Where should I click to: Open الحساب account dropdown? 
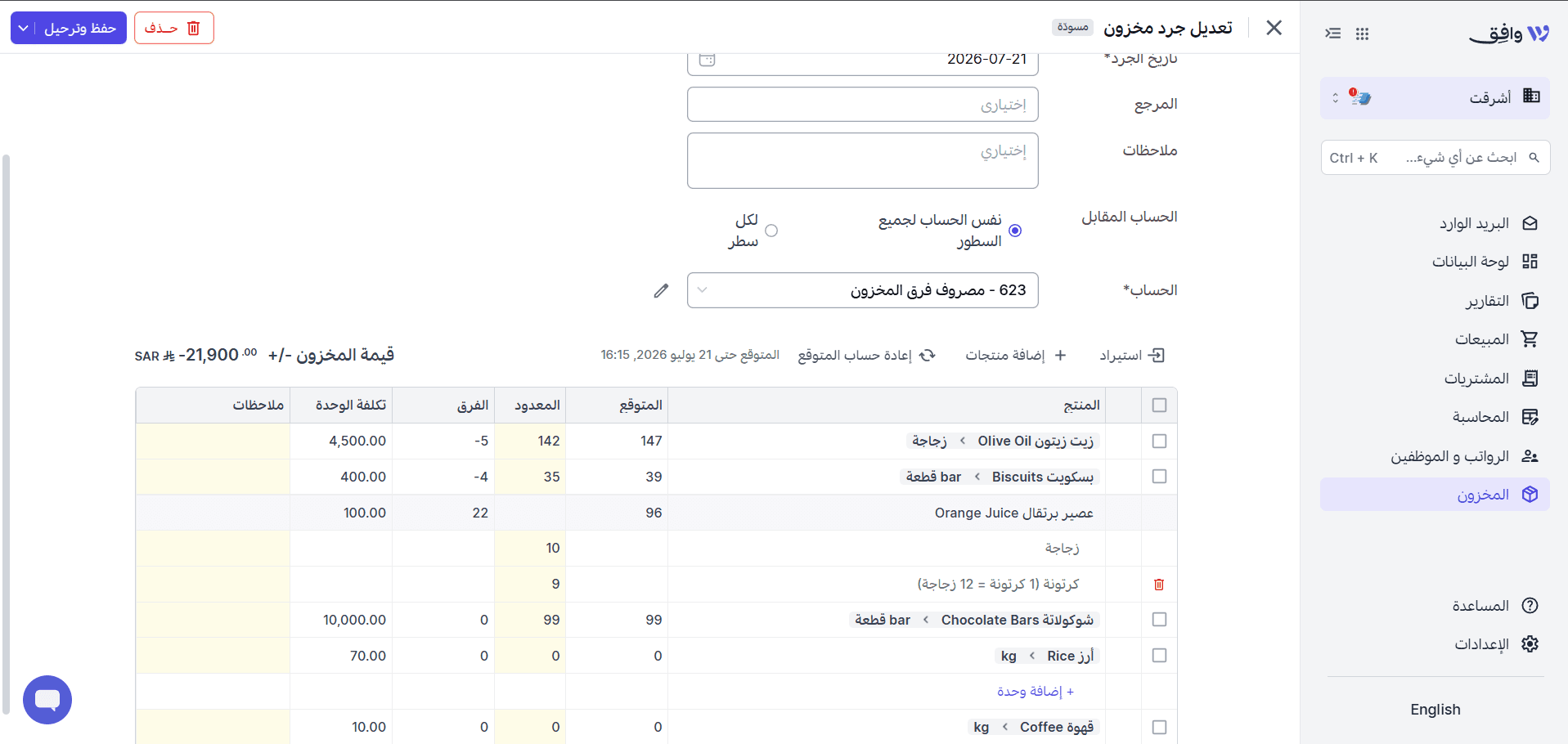(863, 290)
